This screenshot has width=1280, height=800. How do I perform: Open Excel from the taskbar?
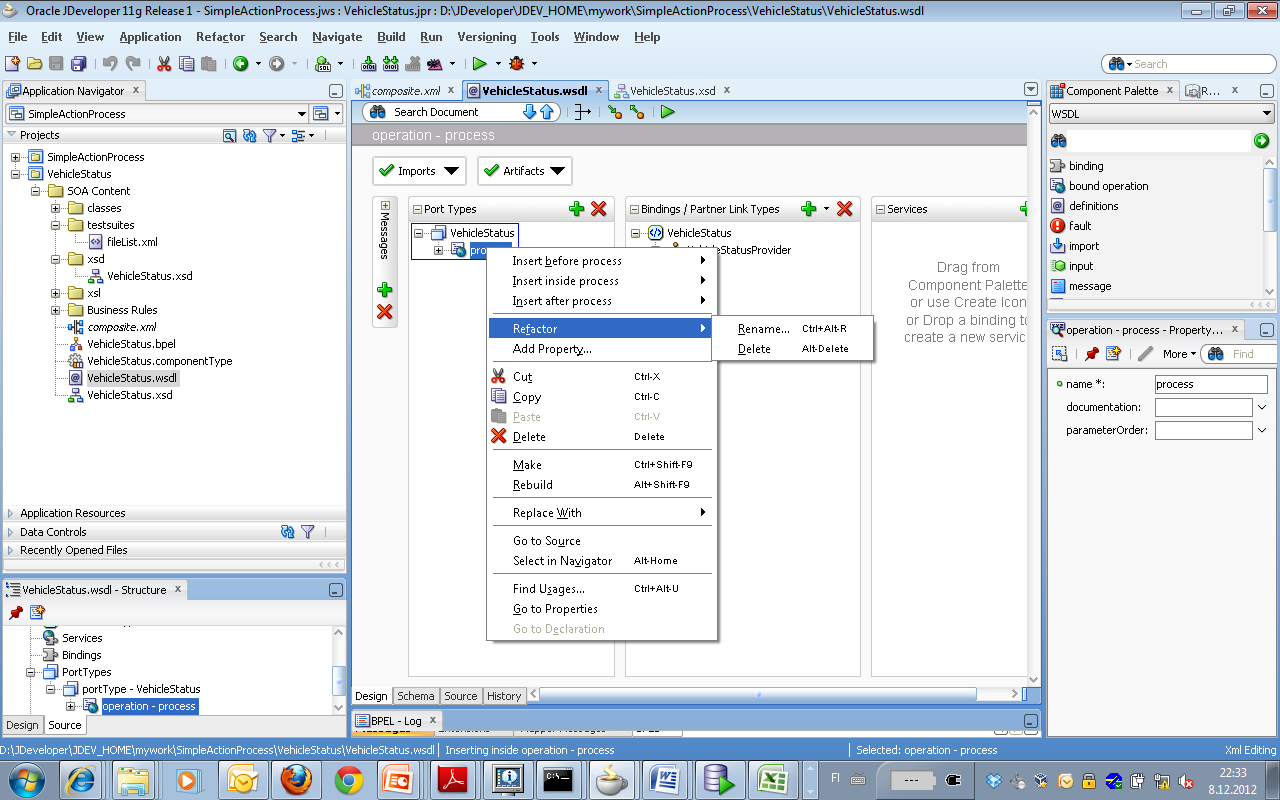click(770, 778)
